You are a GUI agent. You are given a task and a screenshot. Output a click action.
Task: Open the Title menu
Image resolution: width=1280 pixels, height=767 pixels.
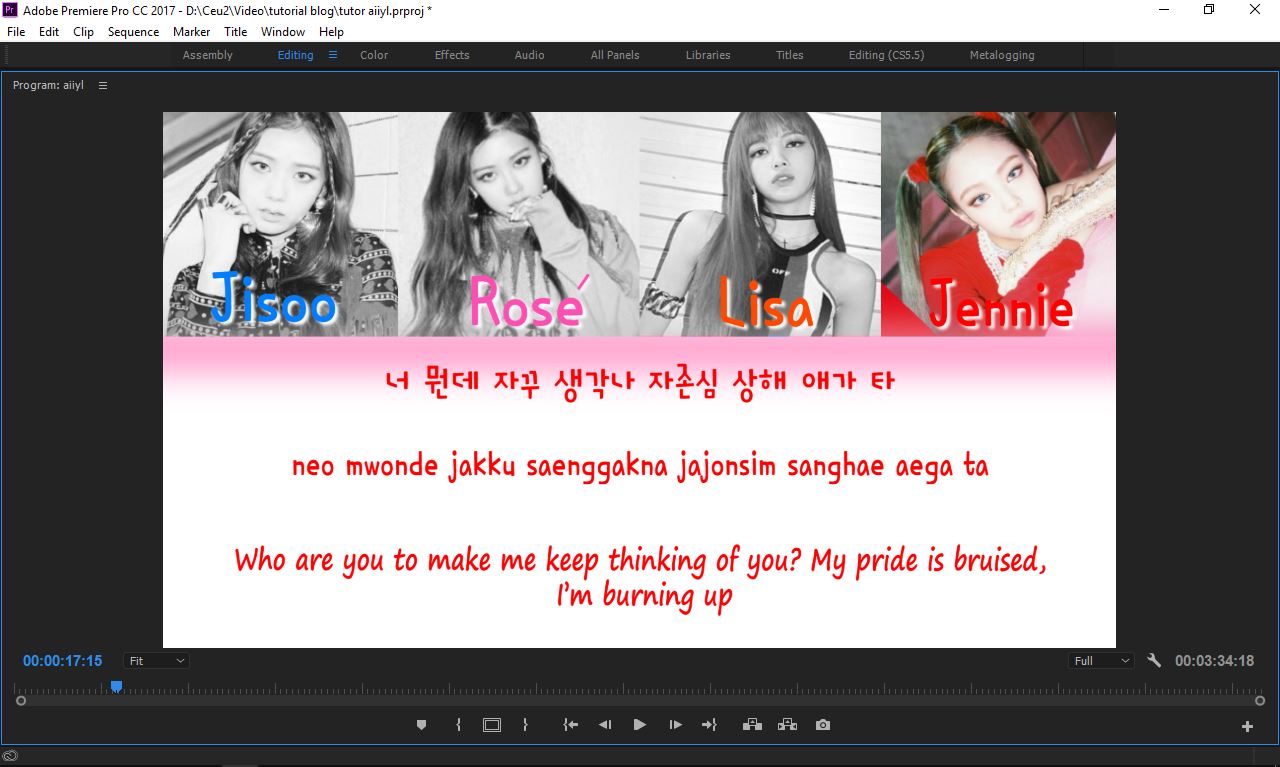pos(236,32)
